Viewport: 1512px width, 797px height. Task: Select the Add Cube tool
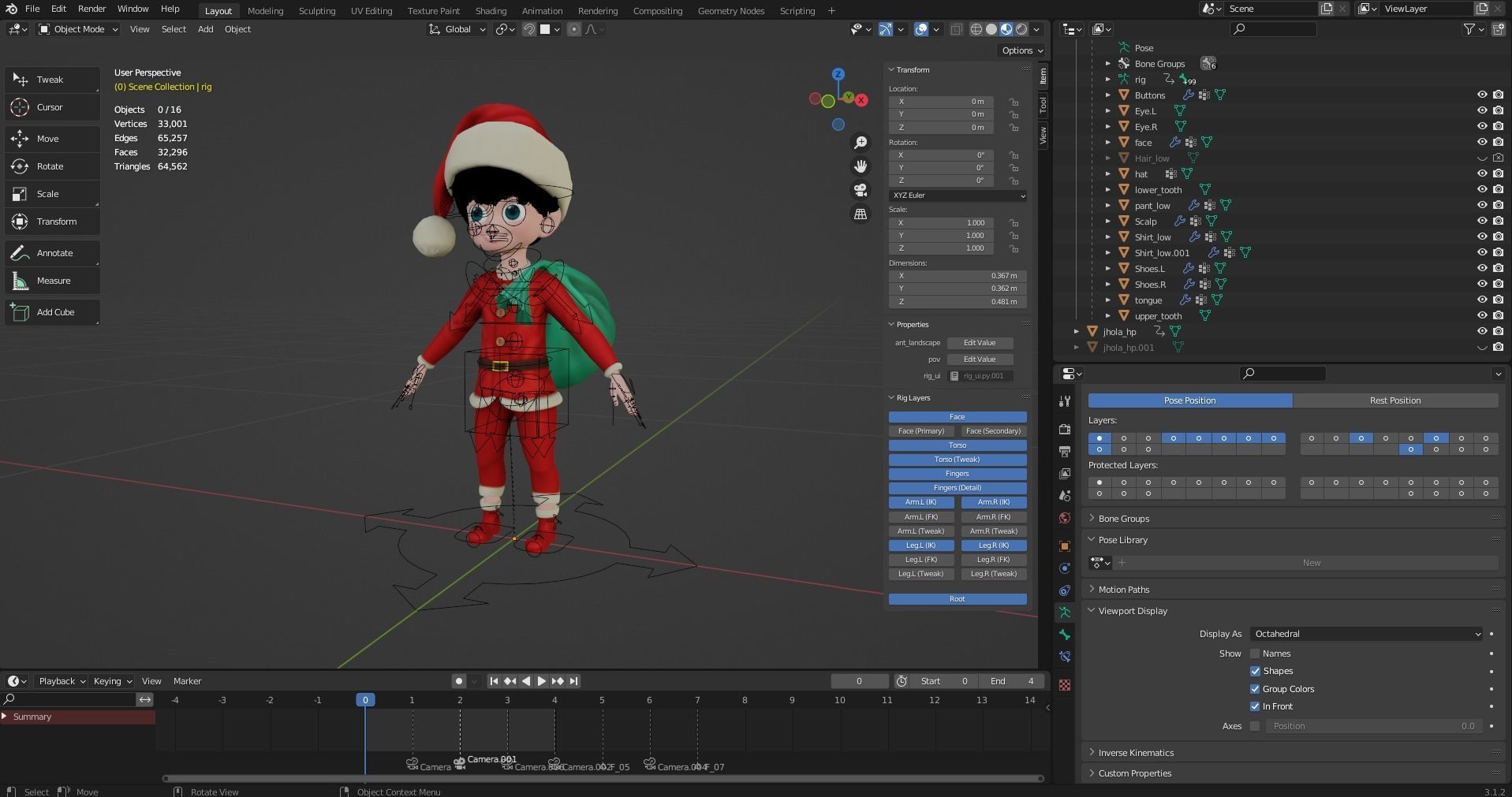(52, 312)
